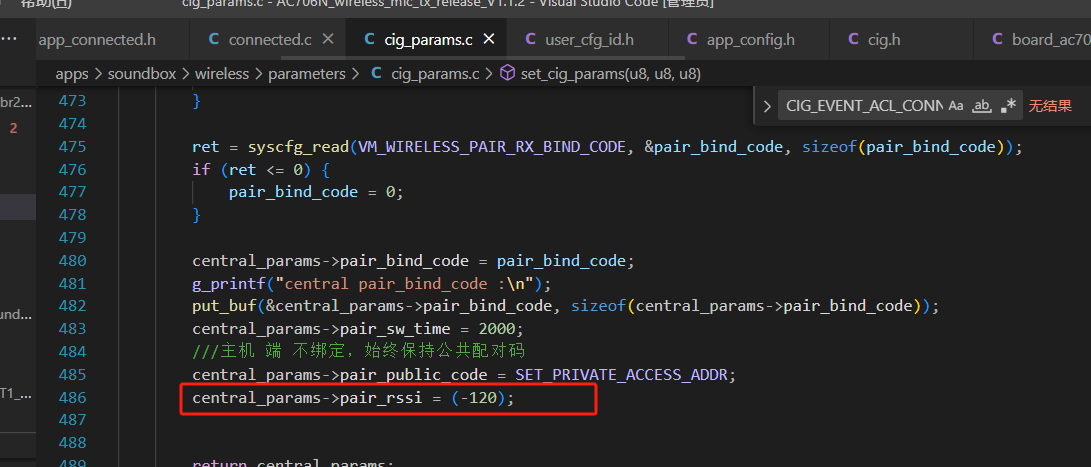
Task: Click the red '2' badge in sidebar
Action: [13, 128]
